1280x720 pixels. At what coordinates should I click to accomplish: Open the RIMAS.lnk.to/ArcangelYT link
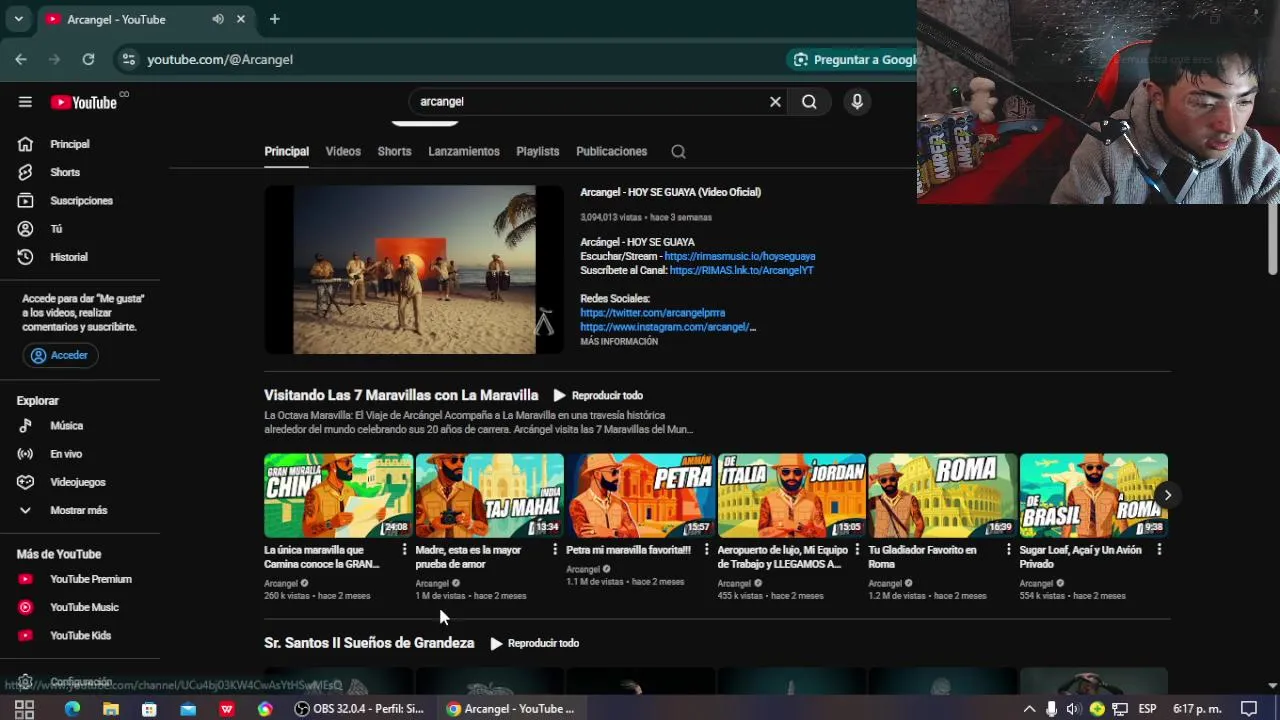(x=741, y=271)
